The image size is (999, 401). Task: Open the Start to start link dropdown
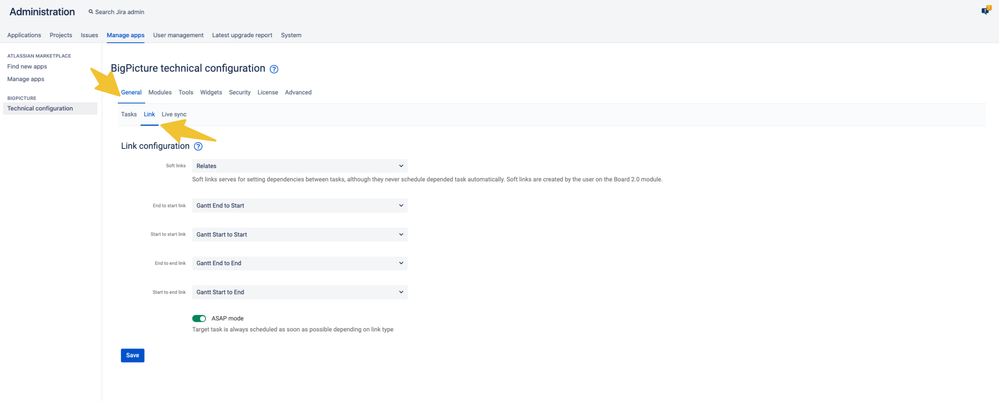click(299, 235)
